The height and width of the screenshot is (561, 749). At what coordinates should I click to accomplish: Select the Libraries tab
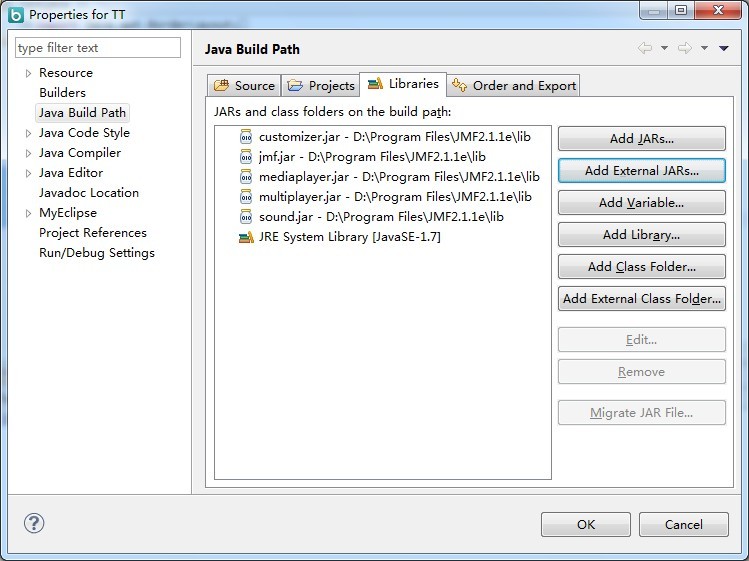(403, 84)
